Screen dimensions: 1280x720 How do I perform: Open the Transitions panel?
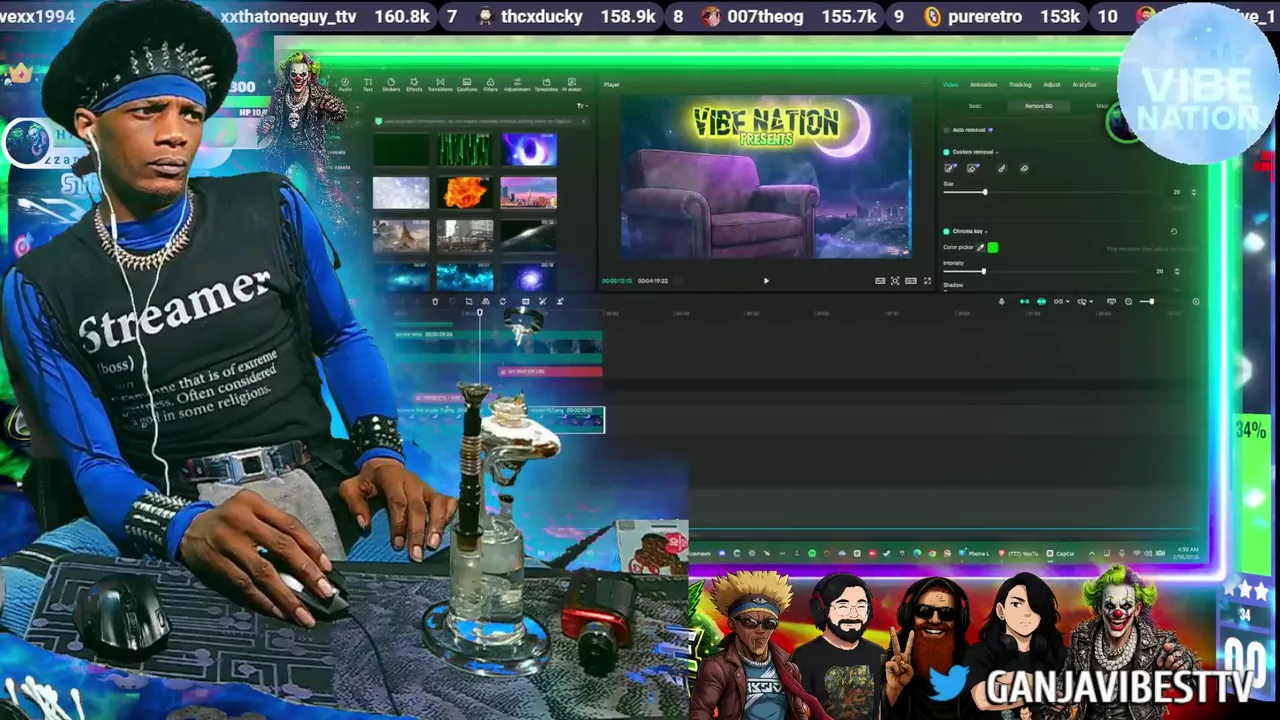pos(440,84)
